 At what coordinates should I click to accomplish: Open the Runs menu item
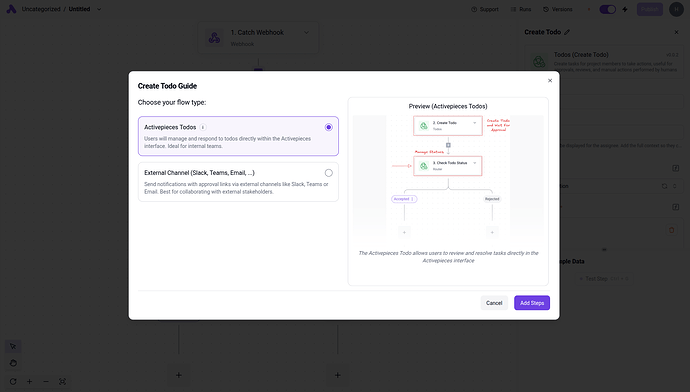[521, 9]
